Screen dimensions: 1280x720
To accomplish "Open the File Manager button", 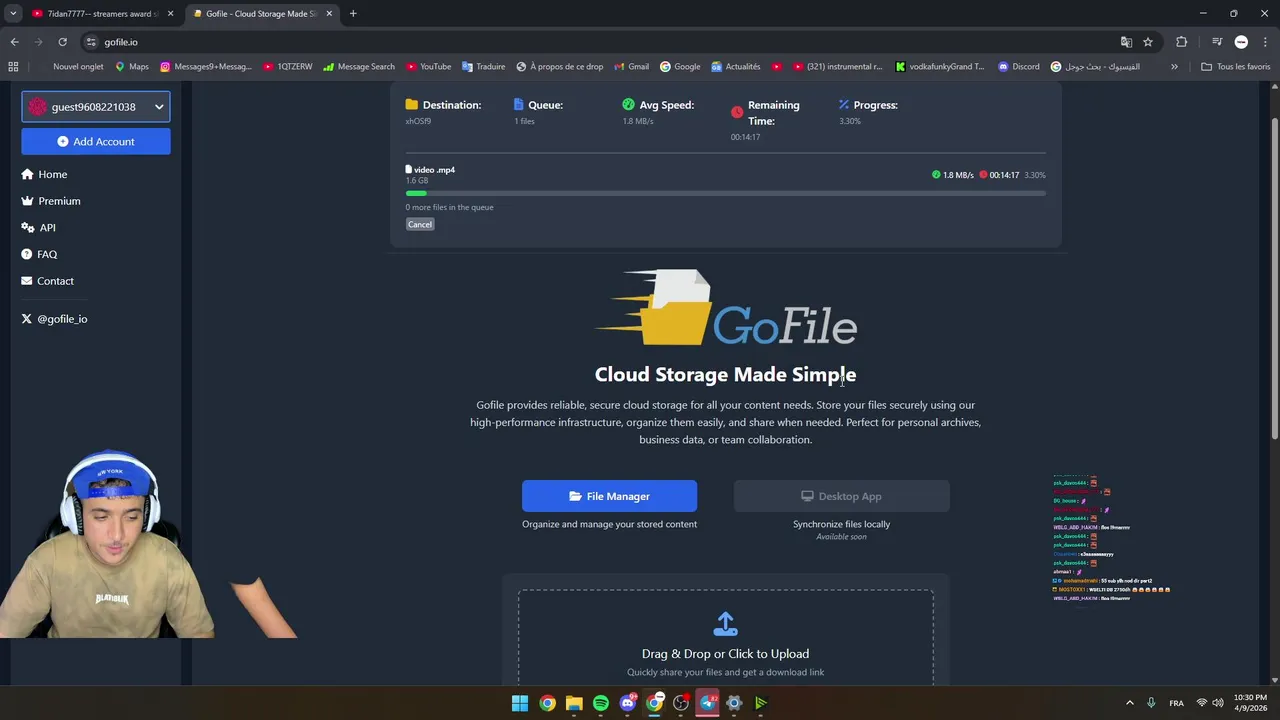I will point(609,496).
